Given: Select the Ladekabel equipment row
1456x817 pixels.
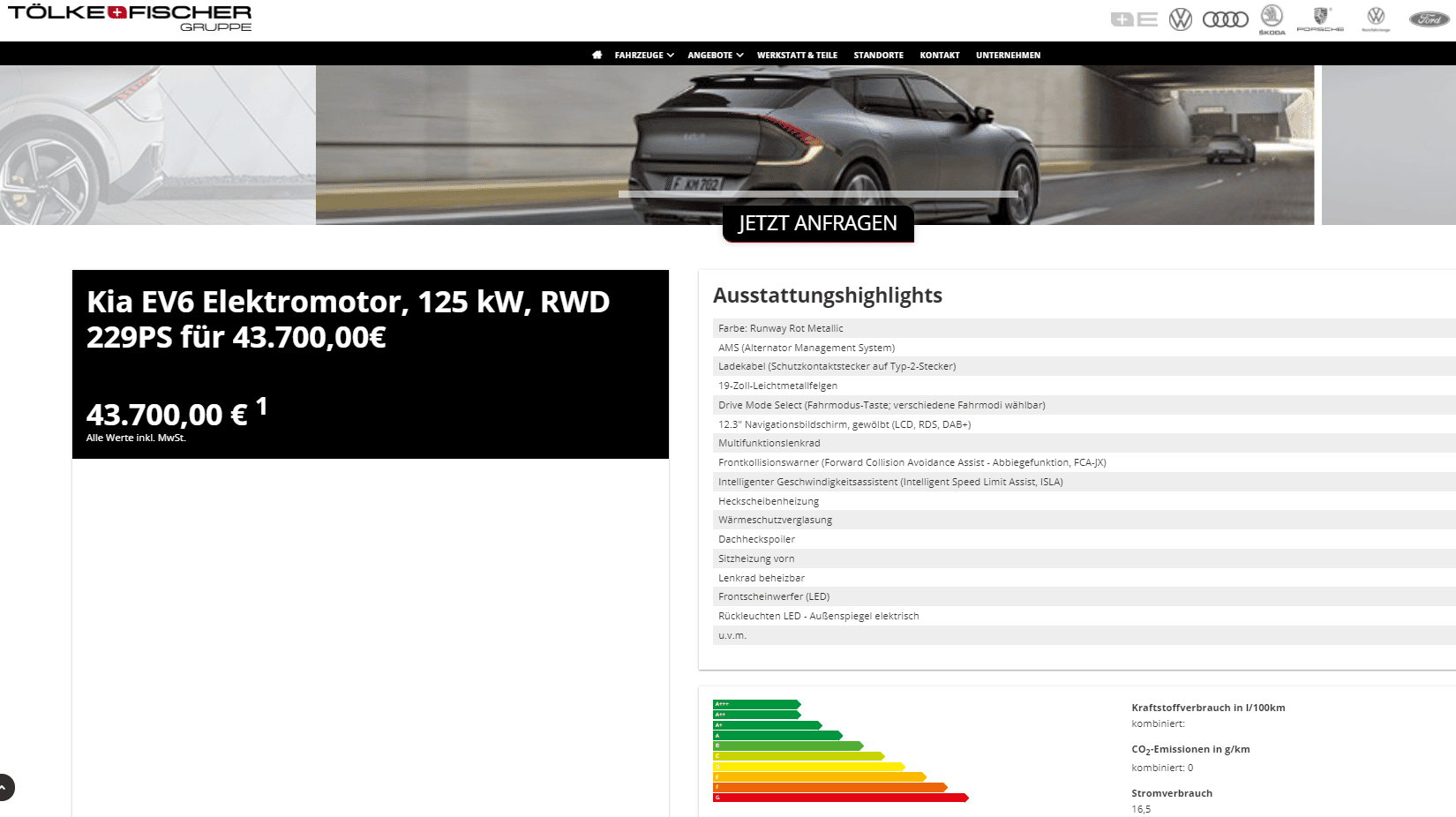Looking at the screenshot, I should pos(1084,366).
